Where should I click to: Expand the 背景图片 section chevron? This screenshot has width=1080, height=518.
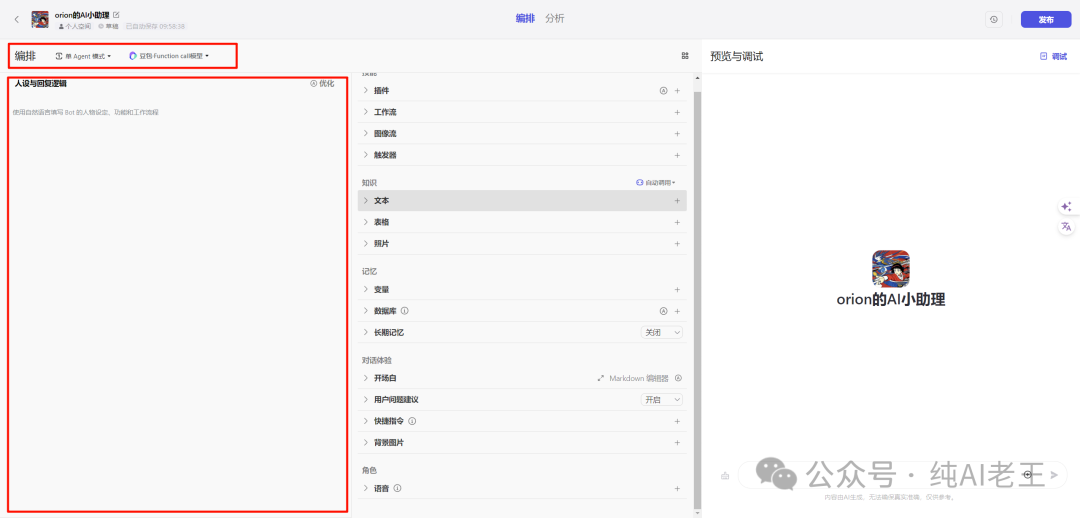366,442
